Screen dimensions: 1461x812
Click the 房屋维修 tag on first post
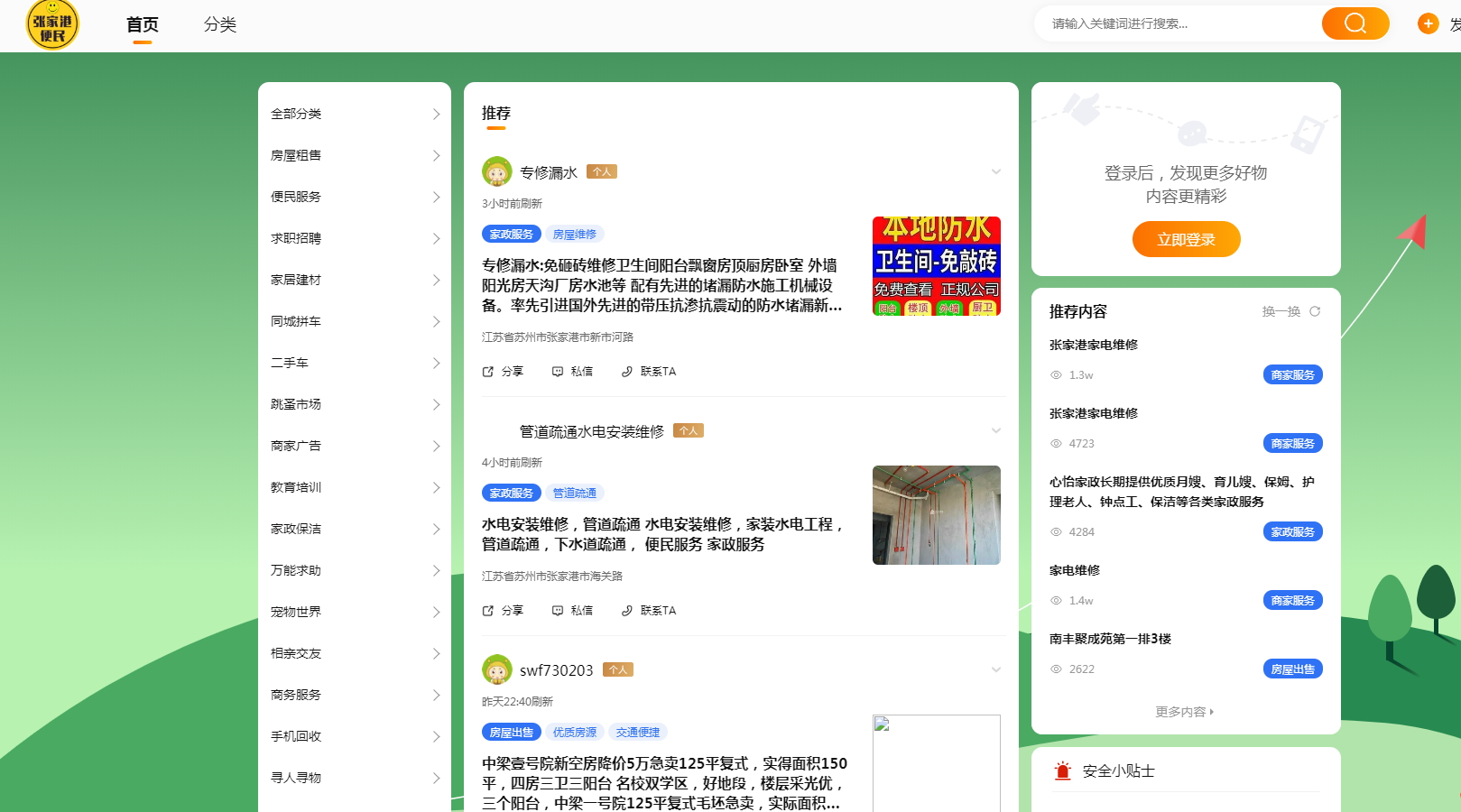(x=574, y=235)
